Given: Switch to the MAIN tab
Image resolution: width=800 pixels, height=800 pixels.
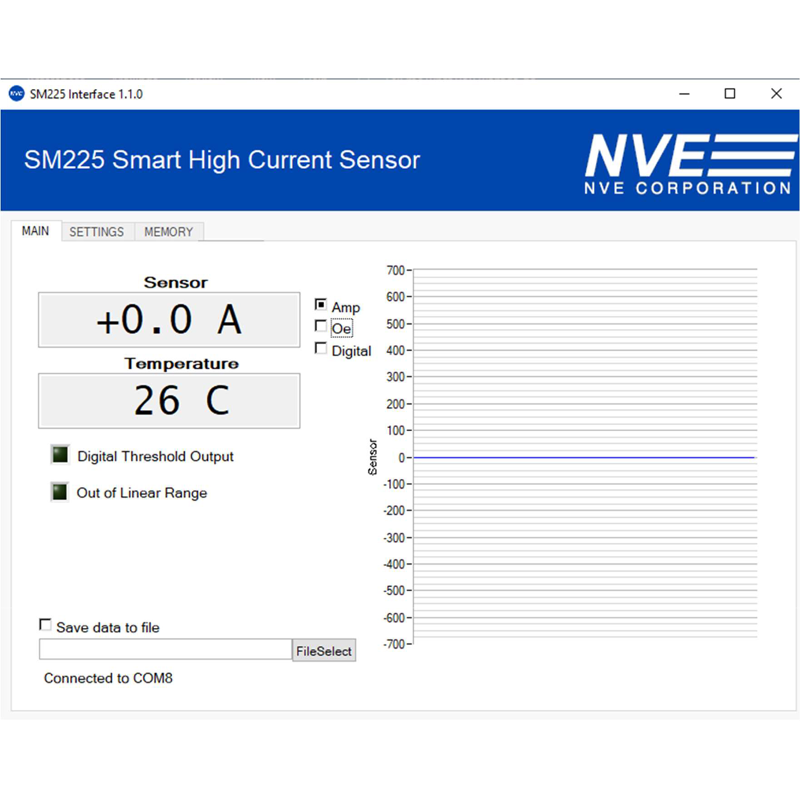Looking at the screenshot, I should pyautogui.click(x=36, y=231).
